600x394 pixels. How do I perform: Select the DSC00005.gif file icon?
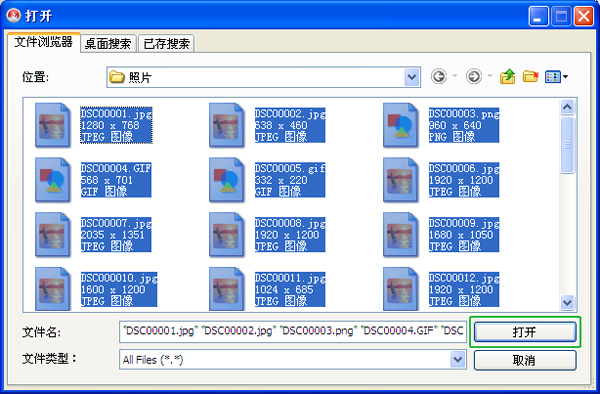(x=227, y=180)
